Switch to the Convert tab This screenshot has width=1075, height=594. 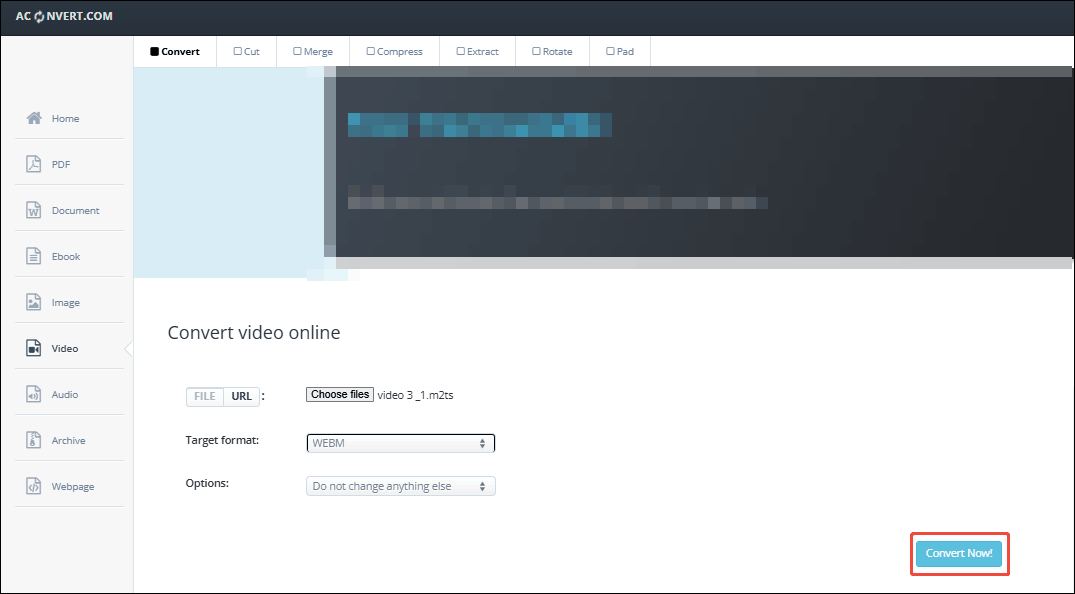[x=174, y=50]
